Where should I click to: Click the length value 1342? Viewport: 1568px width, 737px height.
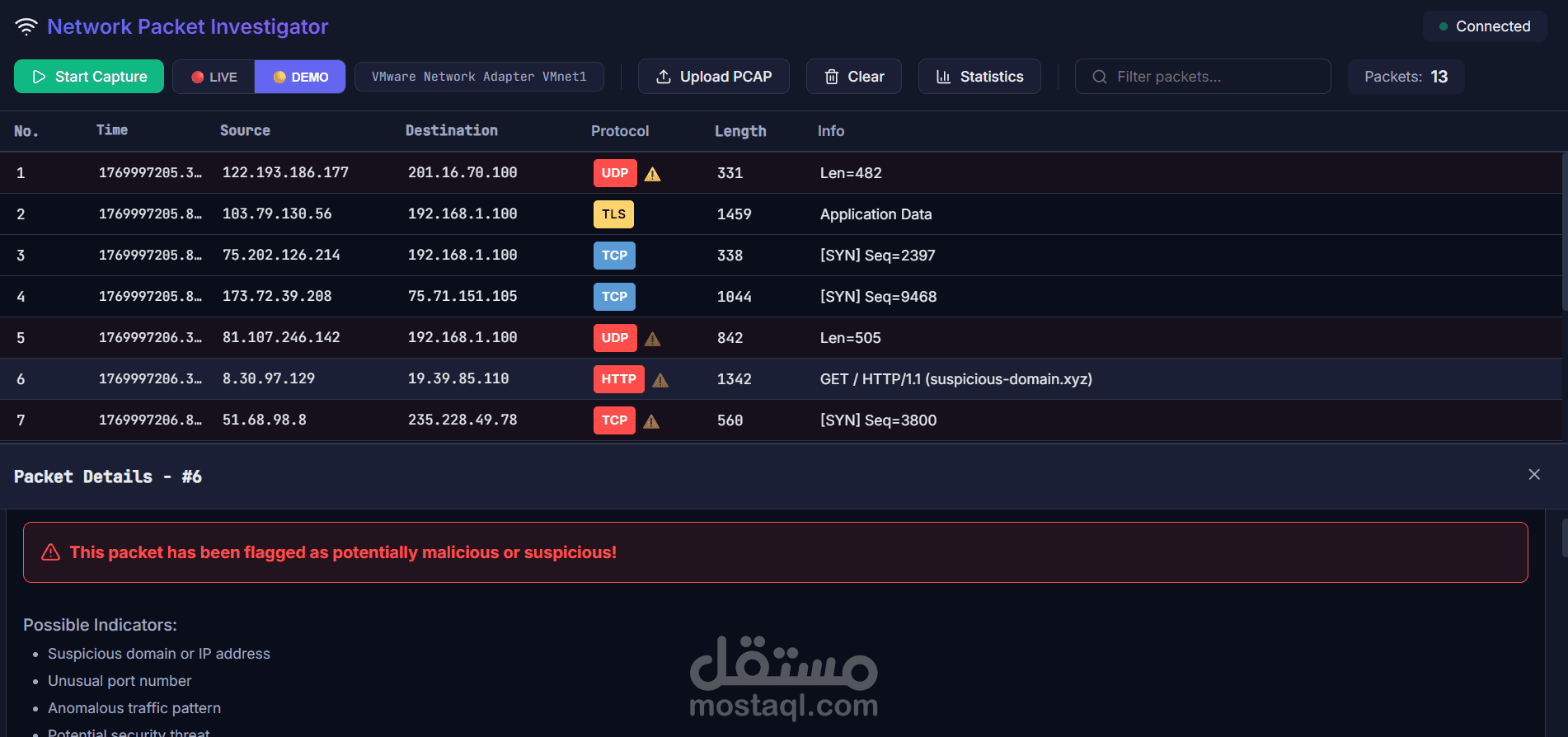[x=735, y=379]
